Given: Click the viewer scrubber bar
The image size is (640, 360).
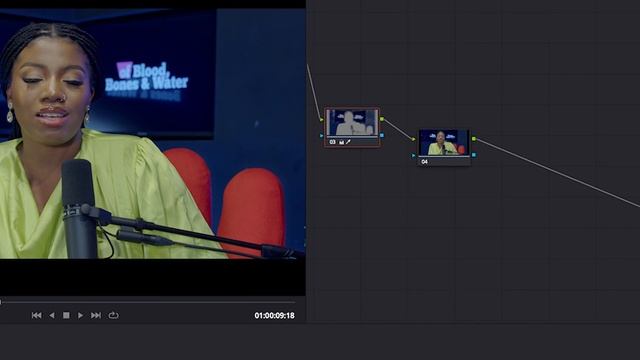Looking at the screenshot, I should 148,302.
